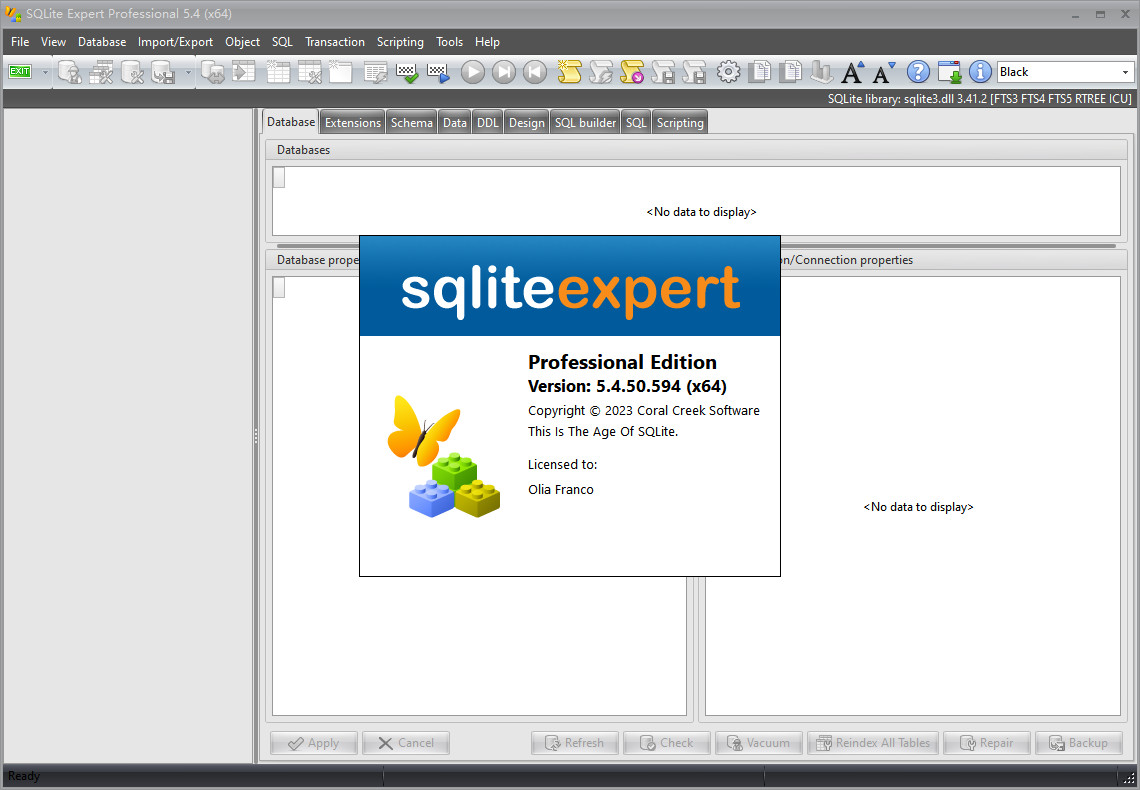Switch to the Scripting tab
The height and width of the screenshot is (790, 1140).
pyautogui.click(x=680, y=123)
